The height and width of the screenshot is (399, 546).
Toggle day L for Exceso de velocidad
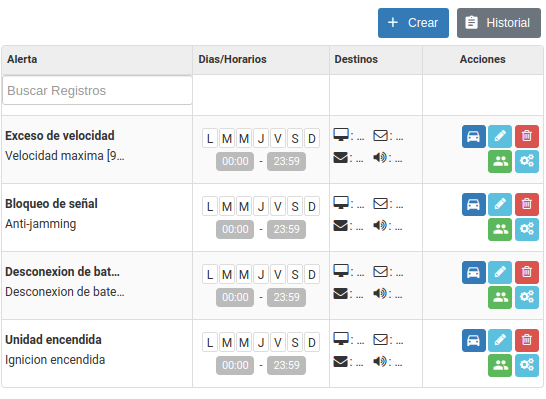[210, 139]
